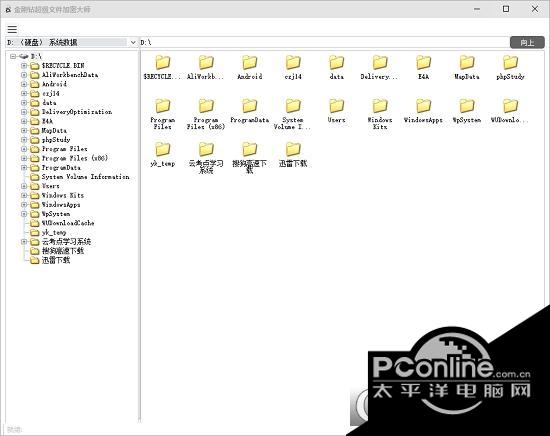
Task: Click the D:\ path address field
Action: coord(324,42)
